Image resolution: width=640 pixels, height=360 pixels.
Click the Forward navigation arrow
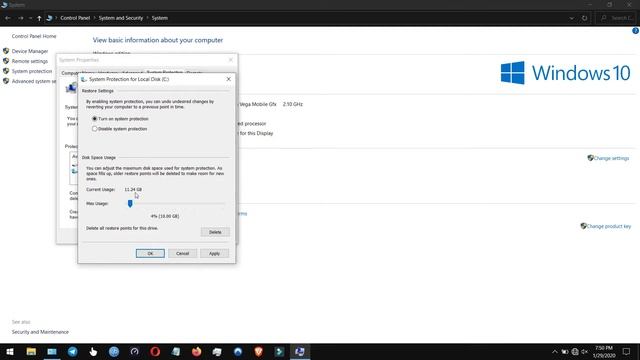(20, 18)
